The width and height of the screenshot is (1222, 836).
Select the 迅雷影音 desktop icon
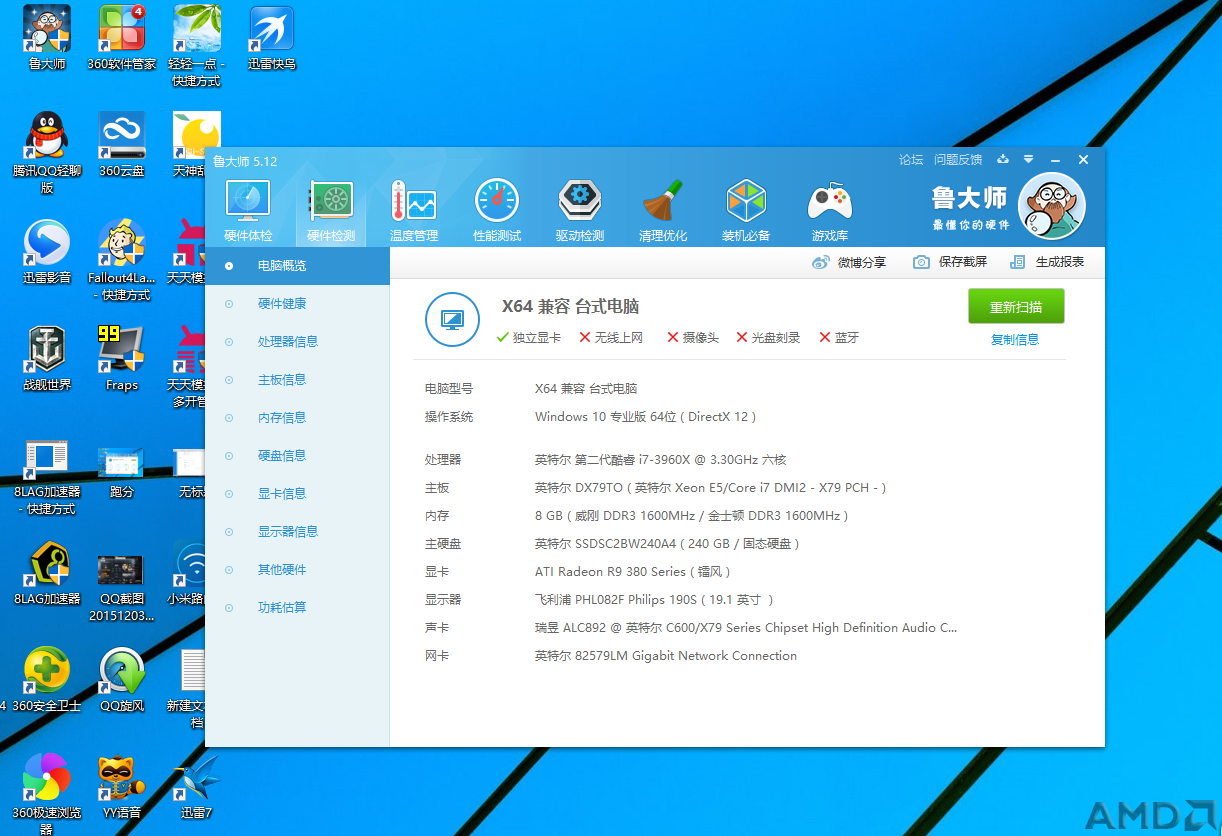[x=47, y=252]
